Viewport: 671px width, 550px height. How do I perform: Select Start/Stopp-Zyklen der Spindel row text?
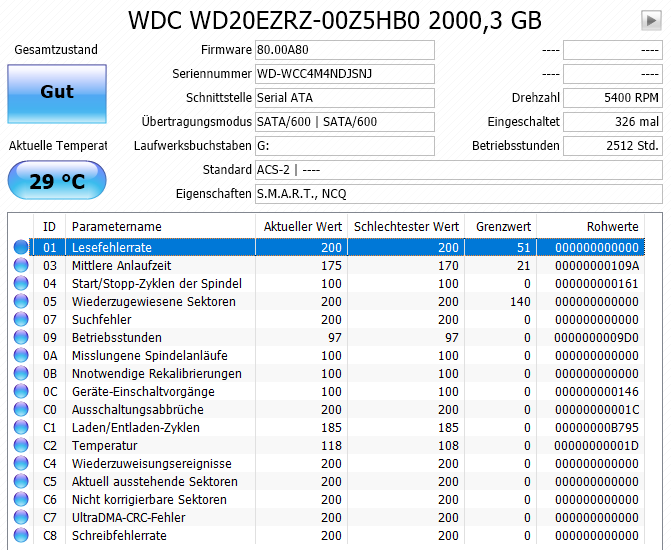[157, 283]
